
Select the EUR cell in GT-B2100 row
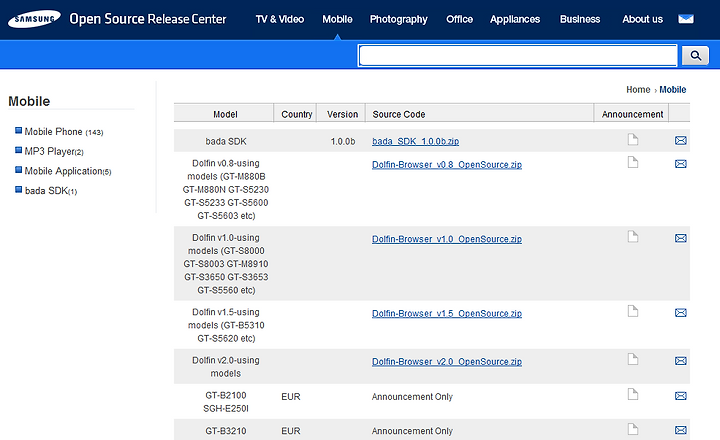coord(291,397)
